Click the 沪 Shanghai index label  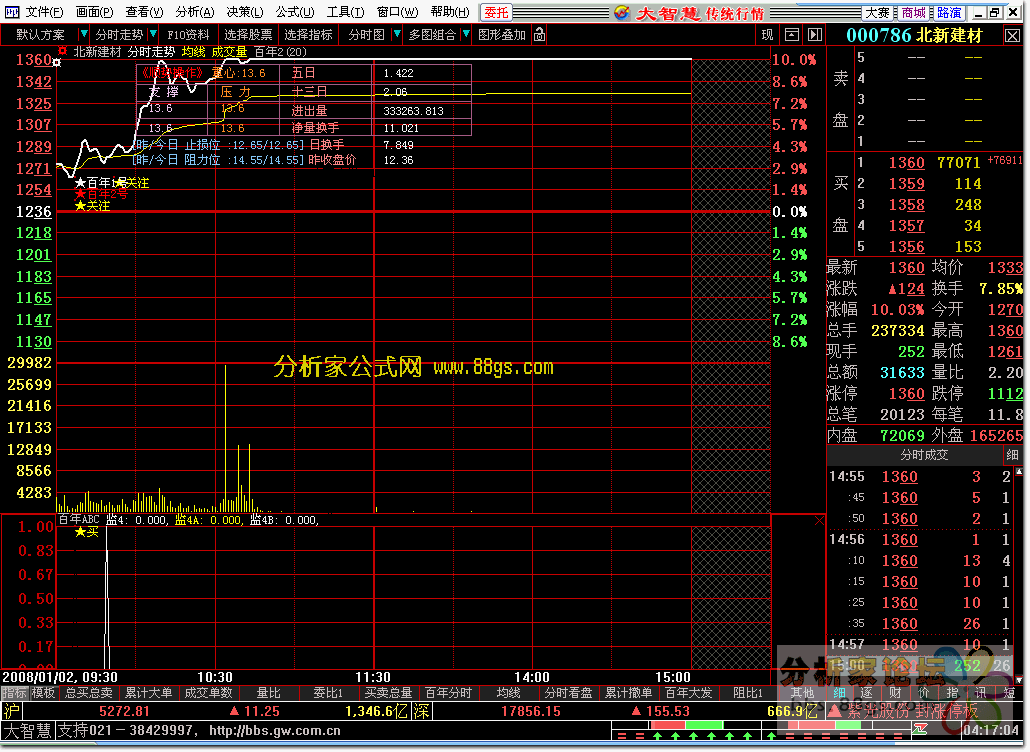click(12, 711)
